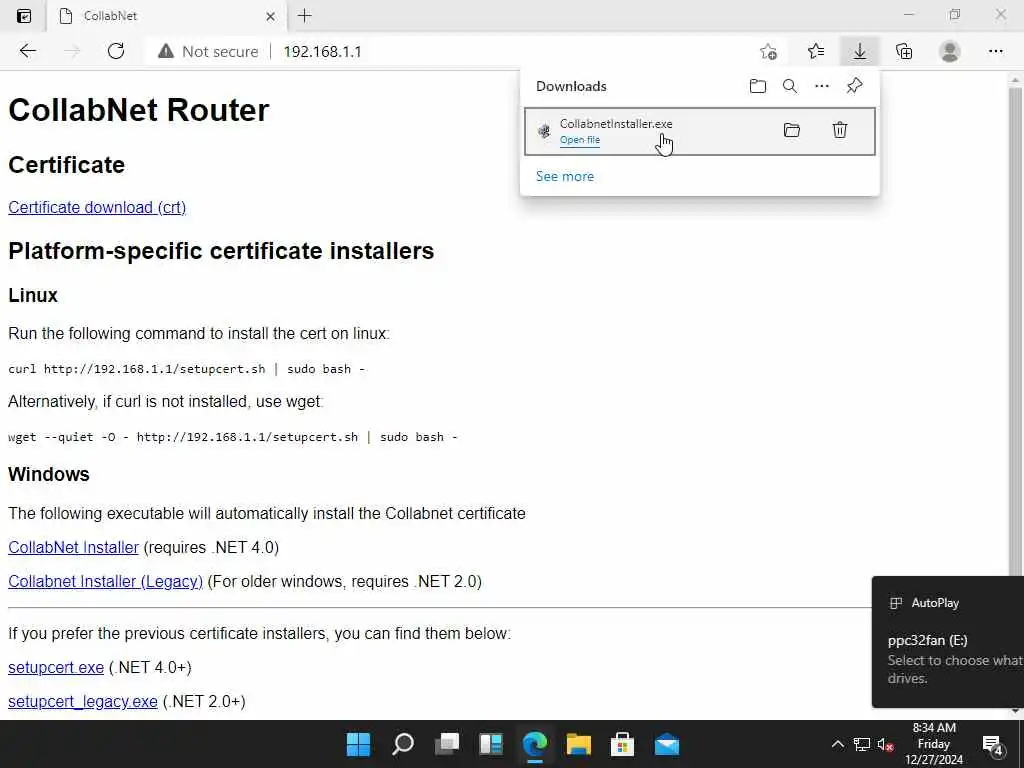Click Open file under CollabnetInstaller.exe
Screen dimensions: 1024x768
579,140
